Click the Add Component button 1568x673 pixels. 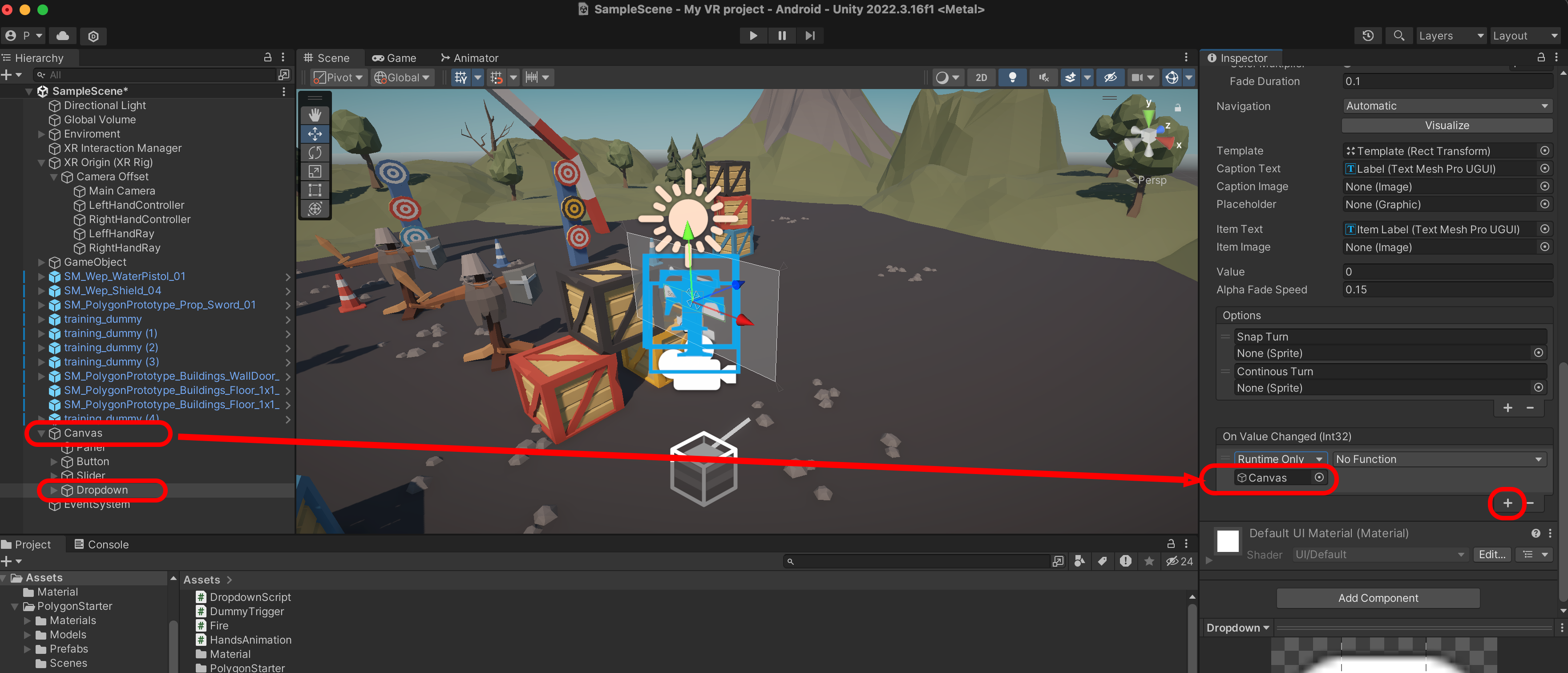[x=1378, y=597]
